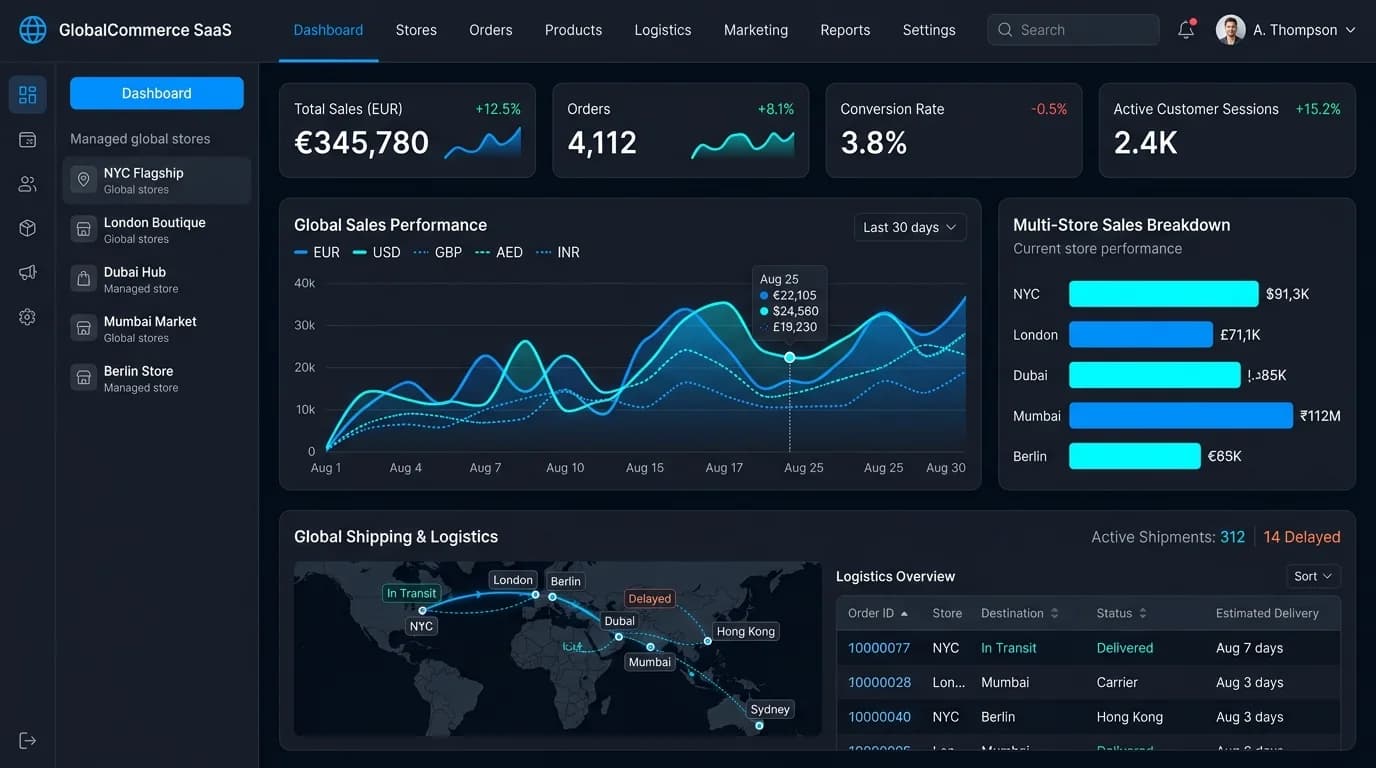Open the megaphone marketing icon

tap(27, 272)
